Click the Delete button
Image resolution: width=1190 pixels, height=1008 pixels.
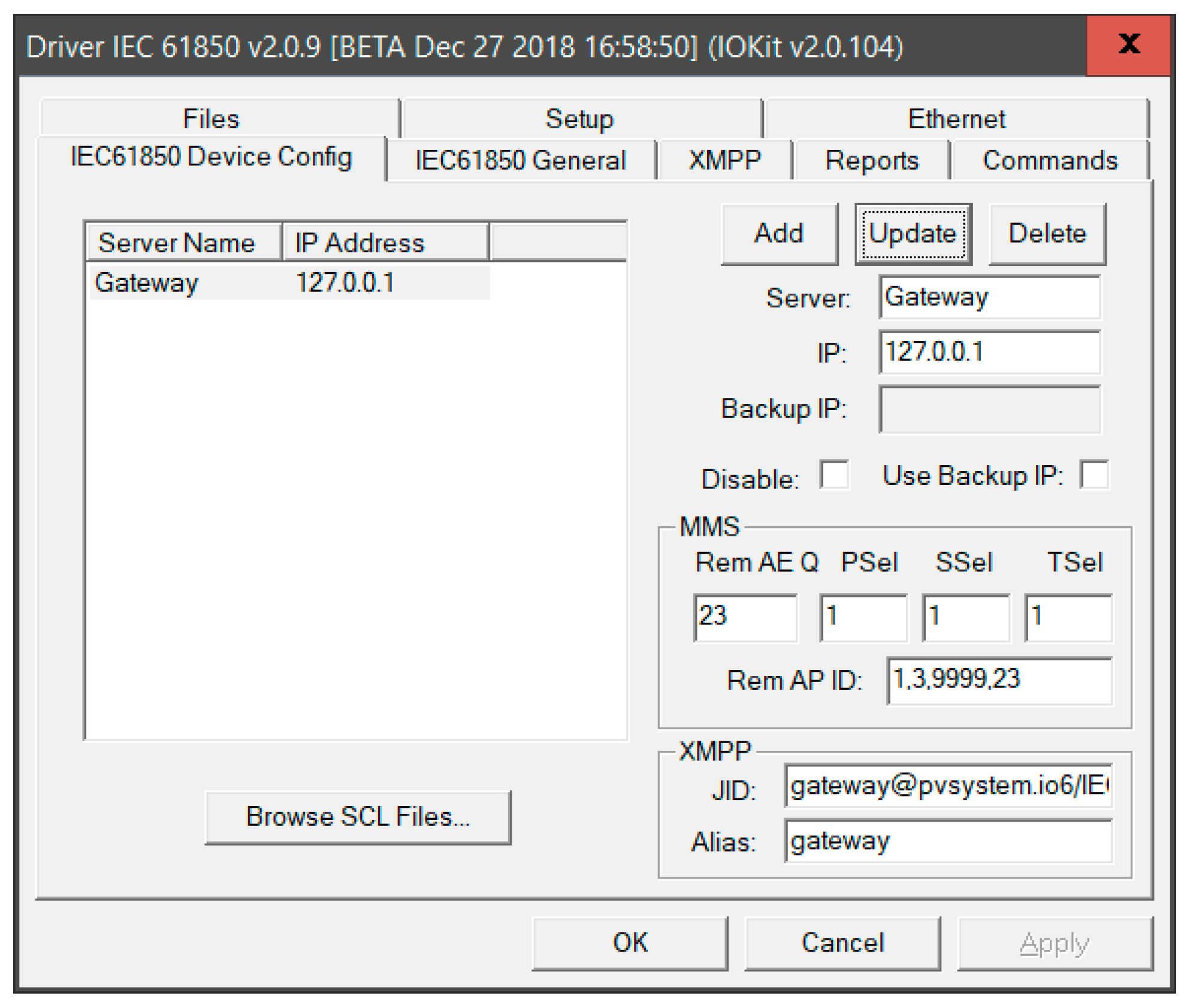1047,233
